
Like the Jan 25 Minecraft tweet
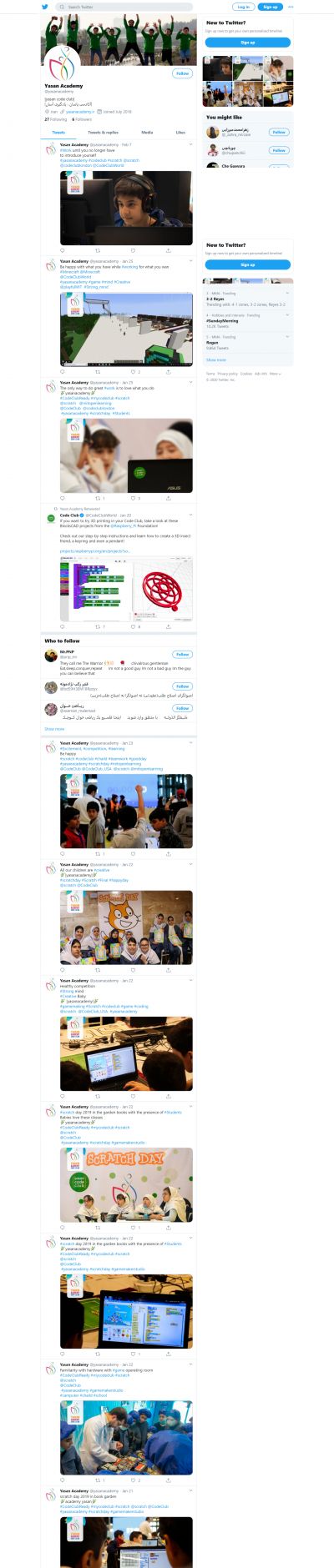[133, 372]
